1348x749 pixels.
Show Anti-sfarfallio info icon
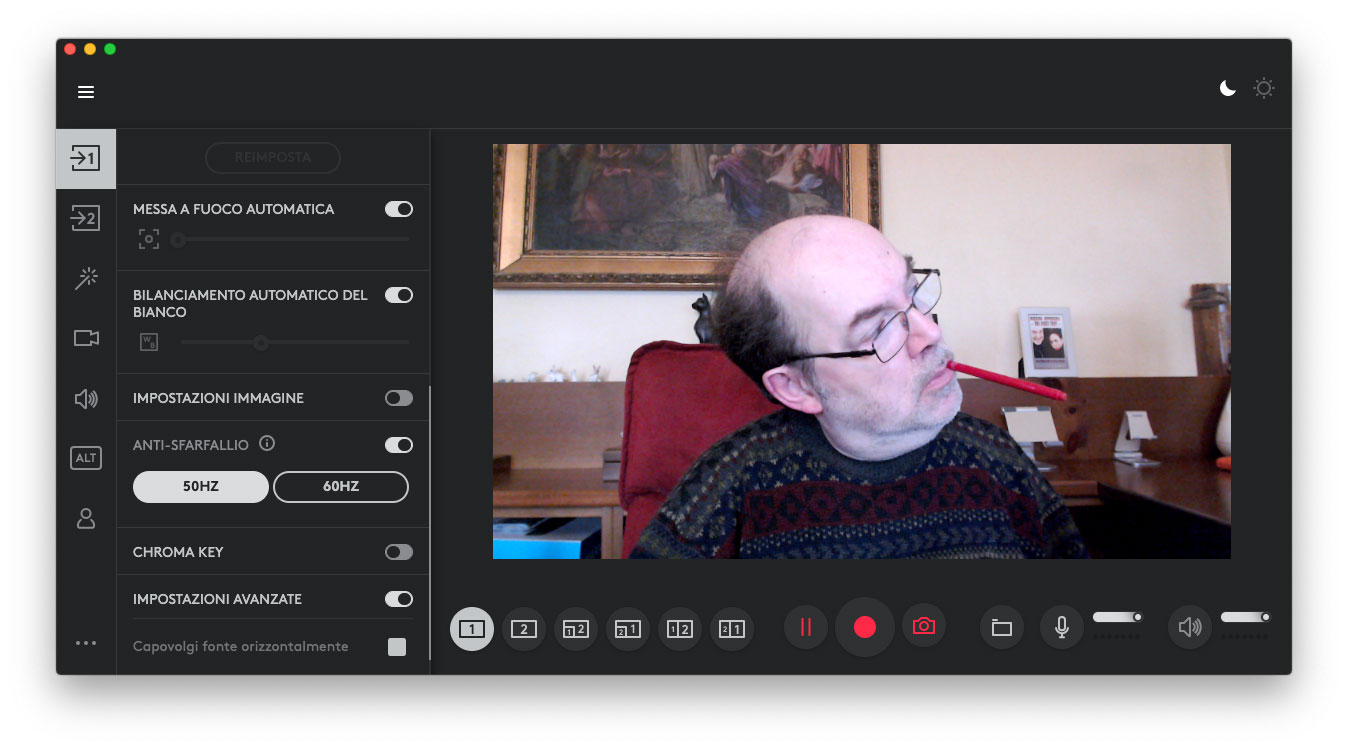267,444
